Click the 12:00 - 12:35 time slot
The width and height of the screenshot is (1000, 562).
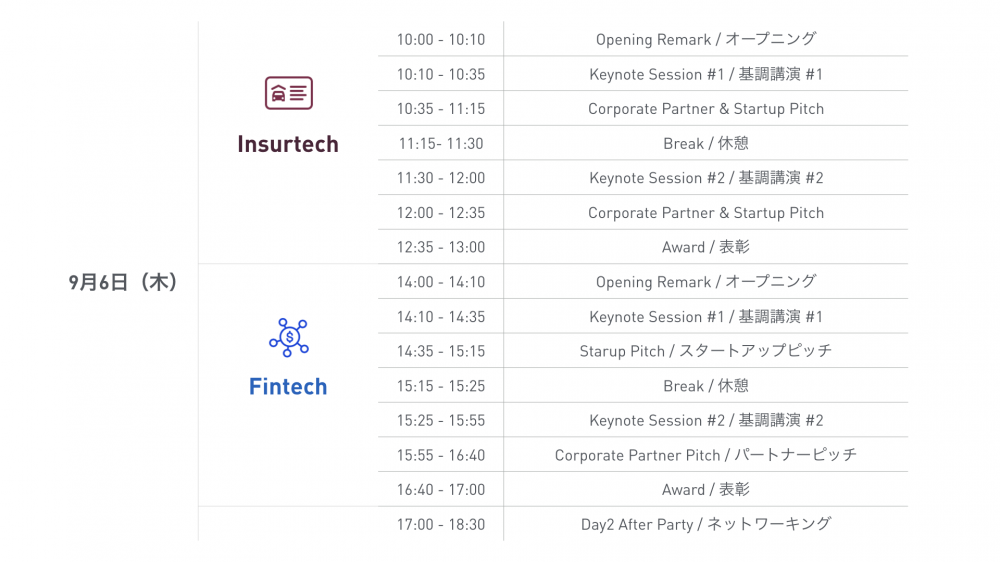441,212
